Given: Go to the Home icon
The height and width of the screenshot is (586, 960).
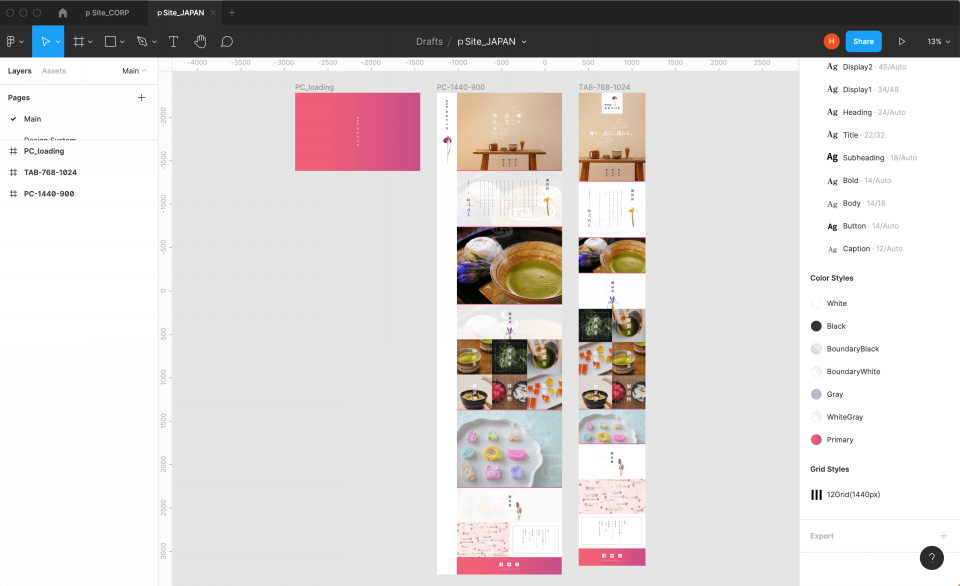Looking at the screenshot, I should pos(62,12).
